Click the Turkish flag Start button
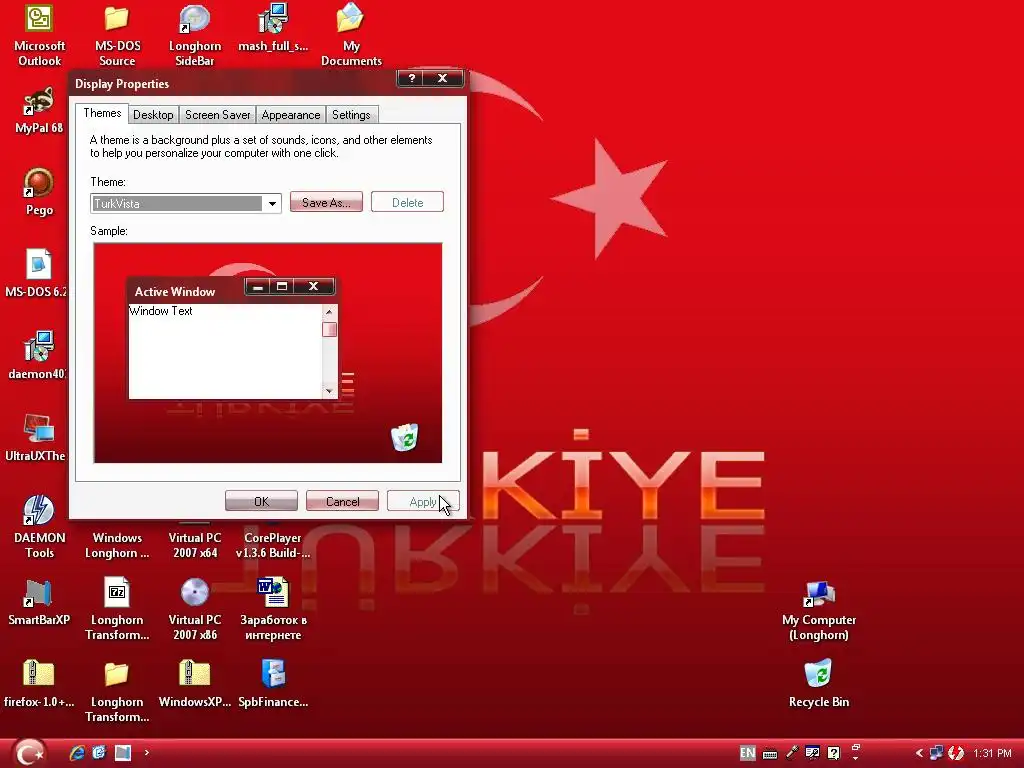Image resolution: width=1024 pixels, height=768 pixels. [x=28, y=753]
